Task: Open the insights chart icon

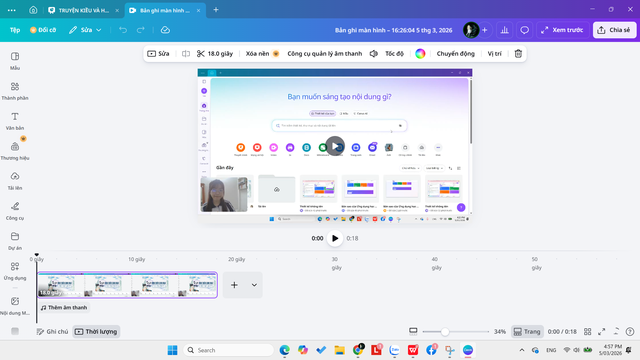Action: coord(504,30)
